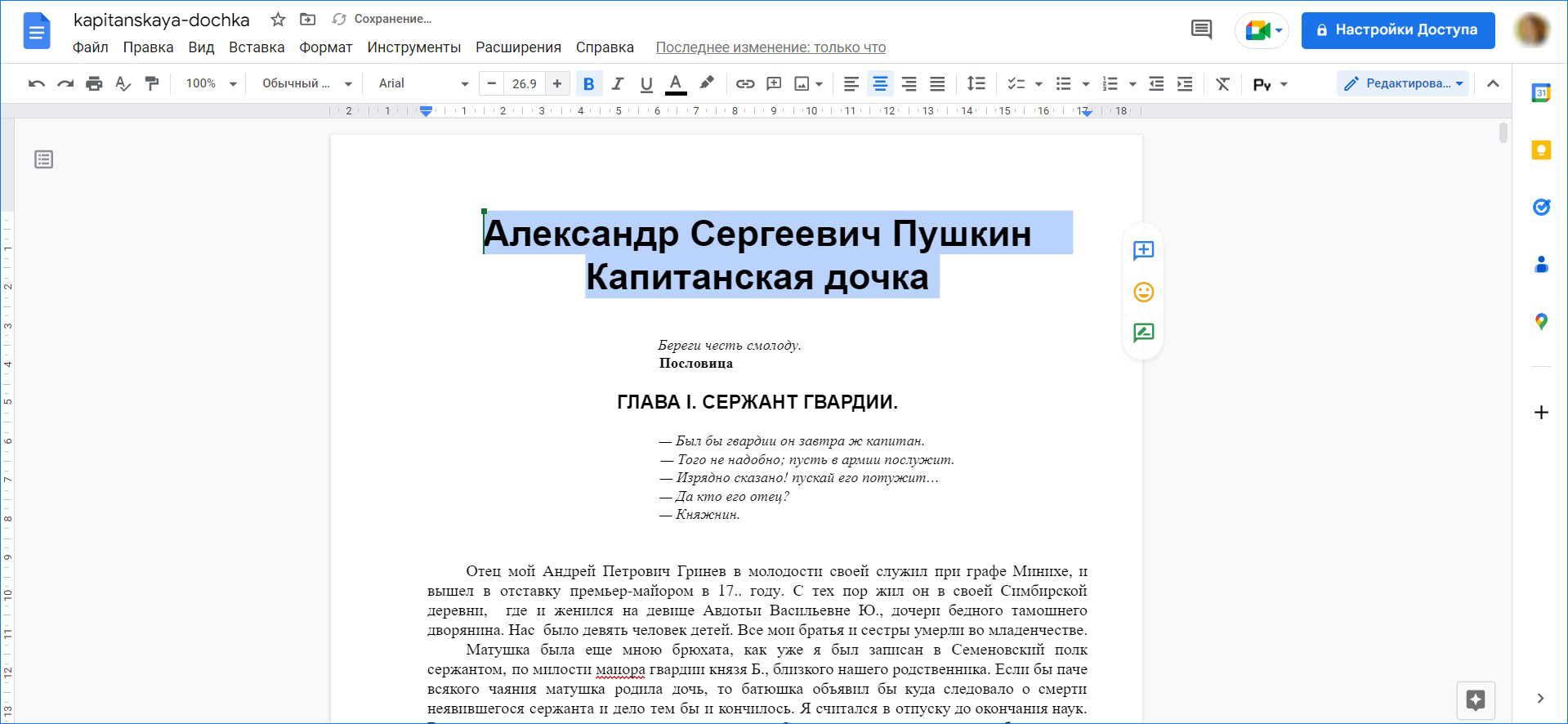Toggle bold formatting button
Screen dimensions: 1568x724
pos(588,83)
